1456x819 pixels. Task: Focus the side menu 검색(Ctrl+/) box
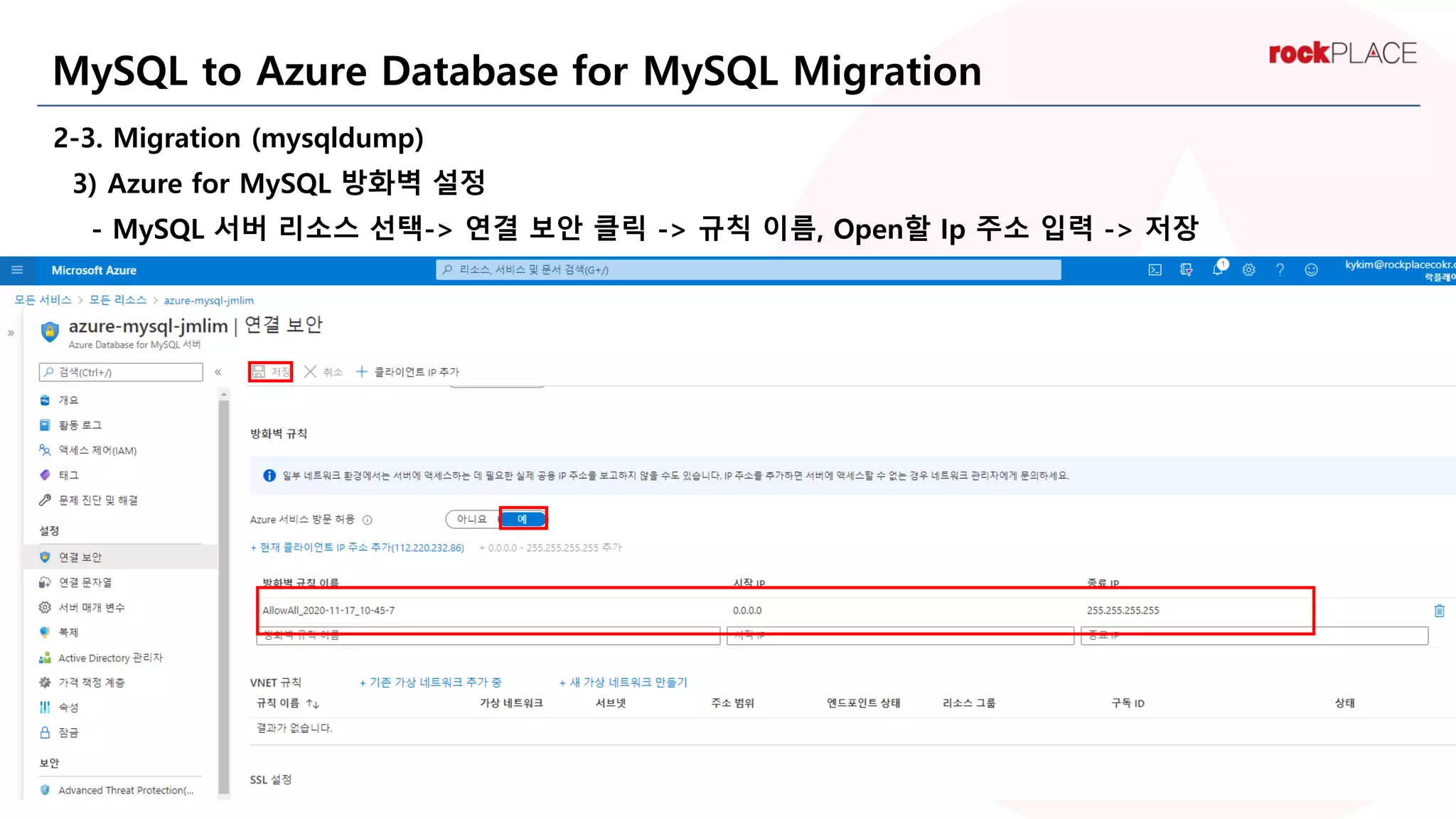tap(121, 373)
